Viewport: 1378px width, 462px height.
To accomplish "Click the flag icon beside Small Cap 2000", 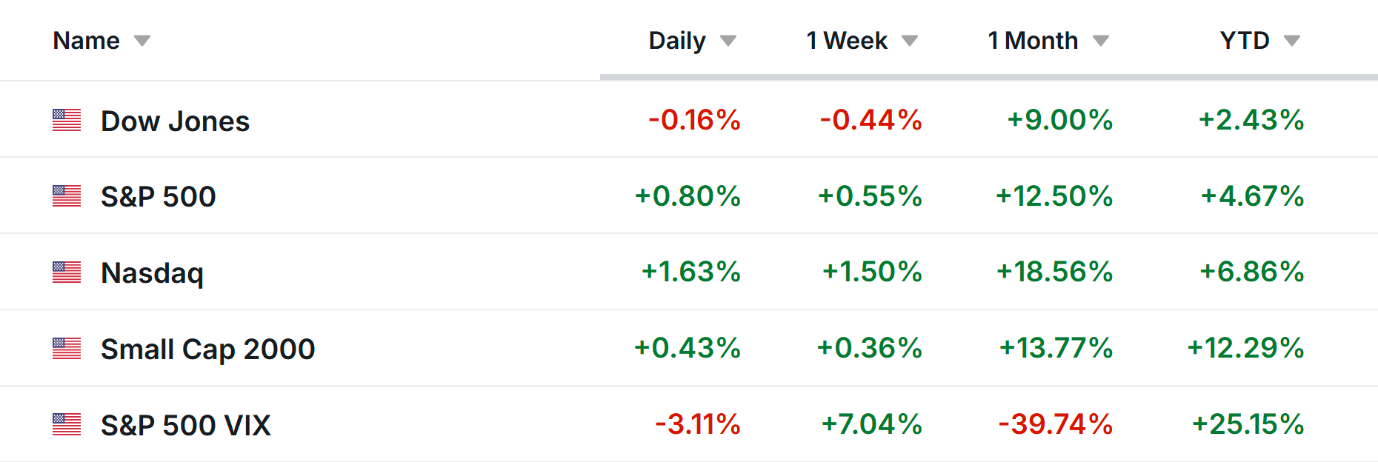I will [66, 349].
